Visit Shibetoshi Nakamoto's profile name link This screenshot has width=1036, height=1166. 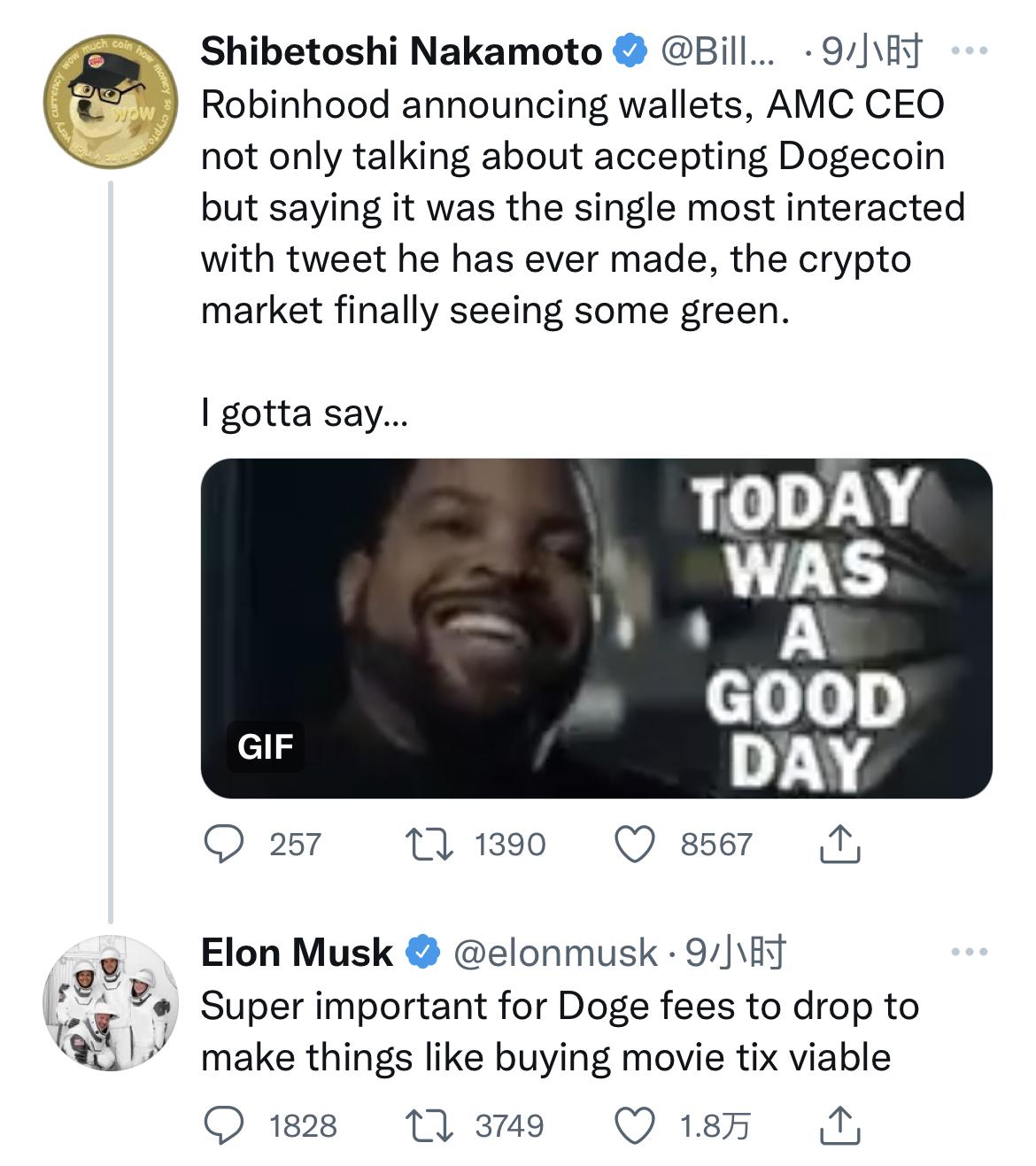400,52
